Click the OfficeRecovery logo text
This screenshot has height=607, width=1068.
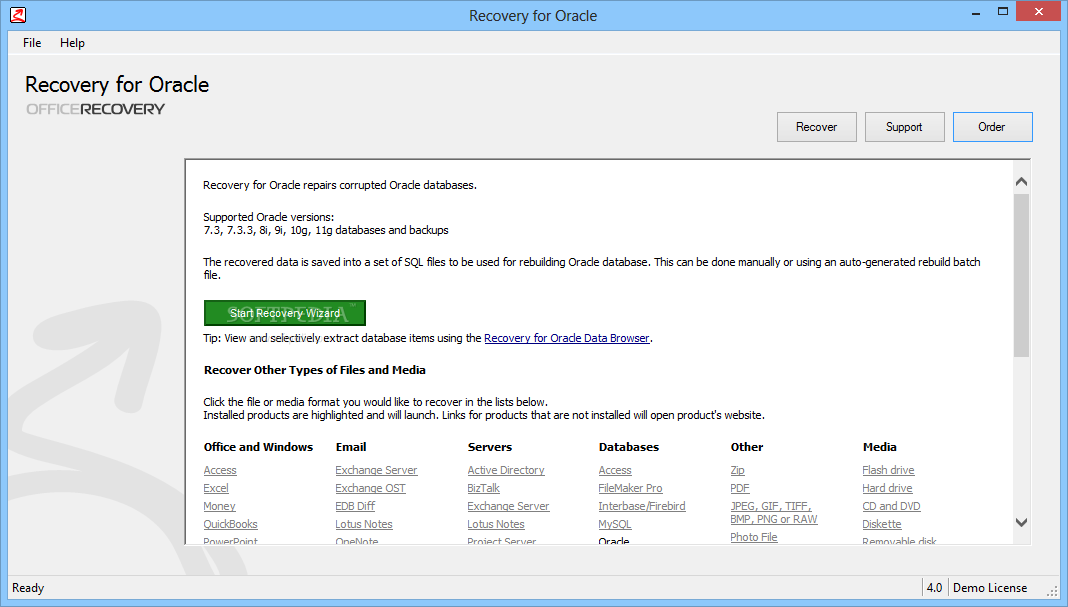click(95, 109)
